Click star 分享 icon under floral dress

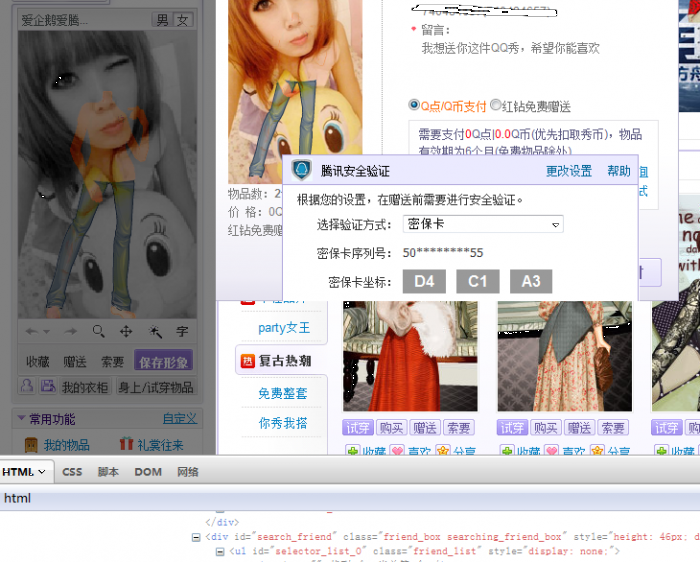[597, 450]
